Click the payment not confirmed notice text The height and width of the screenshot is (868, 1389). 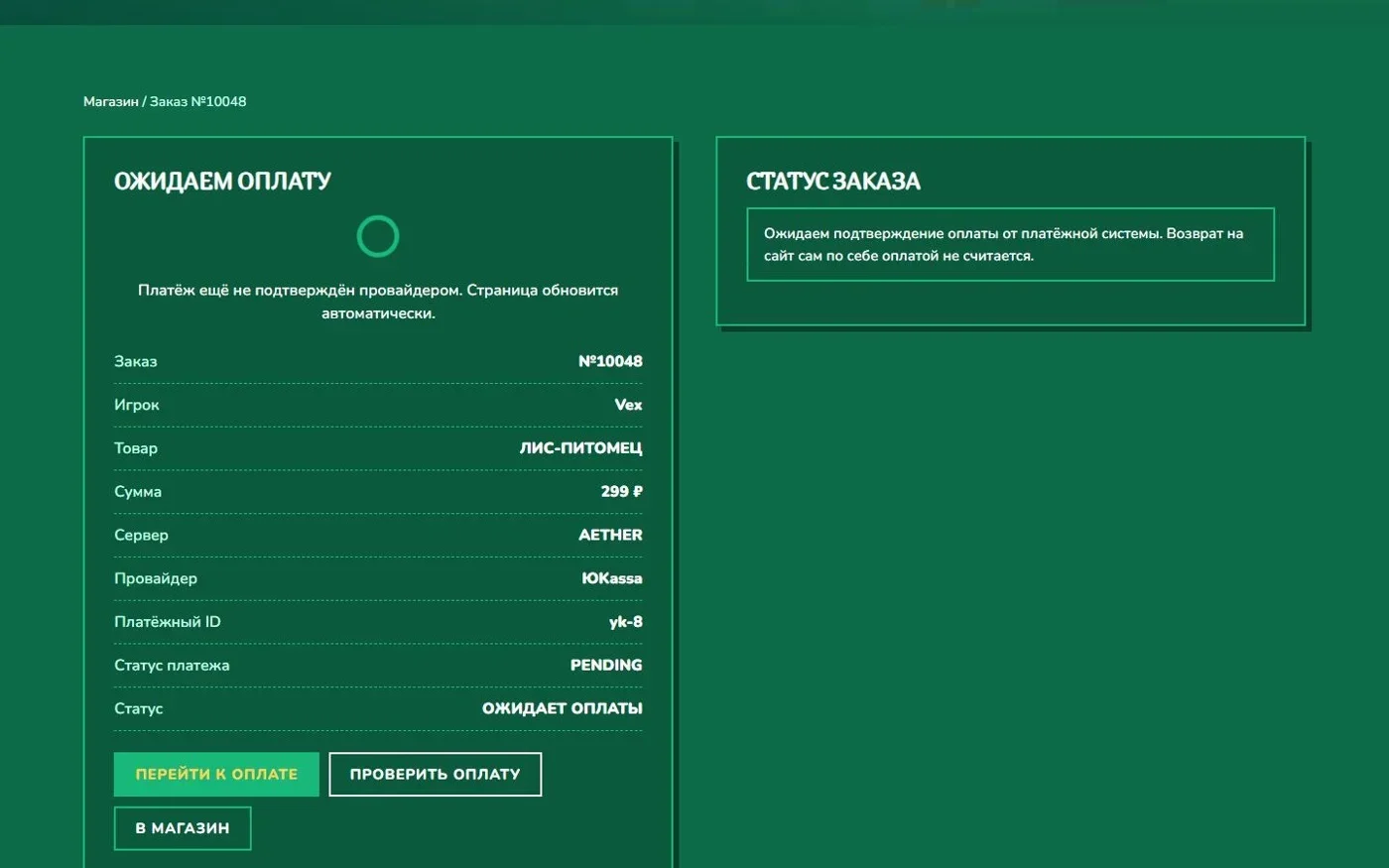click(378, 302)
